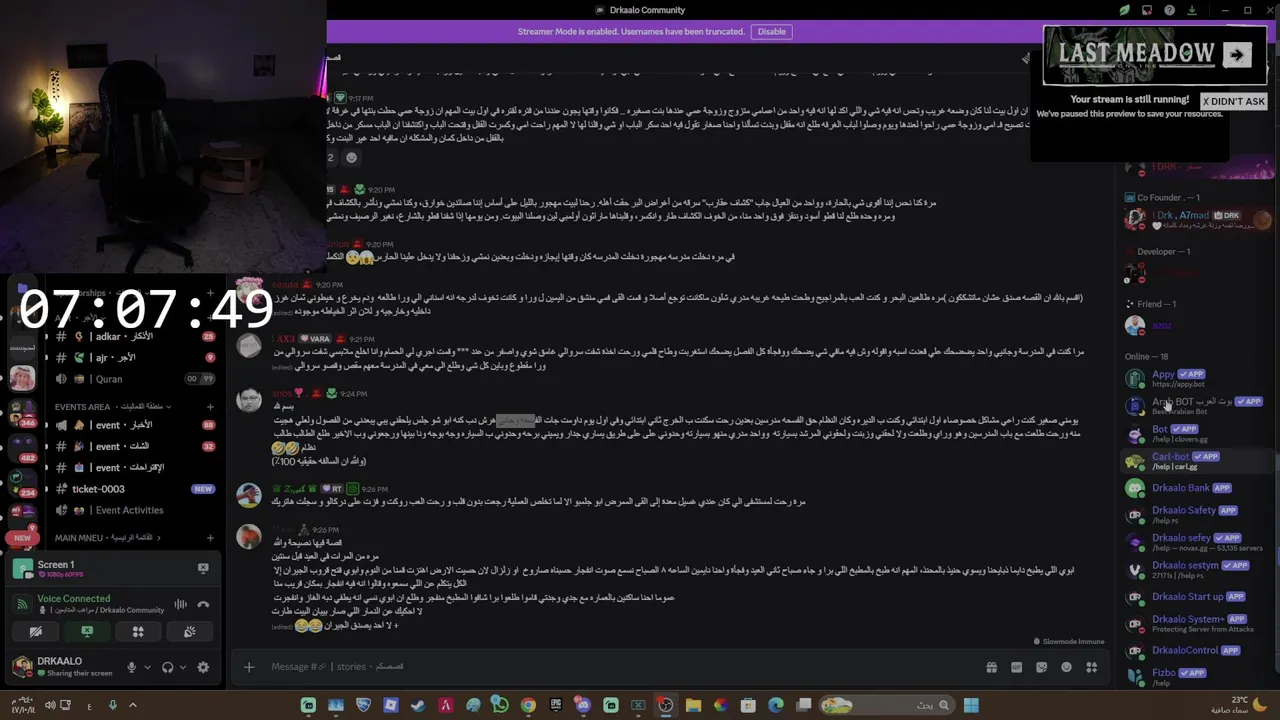Stop the Screen 1 stream
The height and width of the screenshot is (720, 1280).
click(x=203, y=568)
